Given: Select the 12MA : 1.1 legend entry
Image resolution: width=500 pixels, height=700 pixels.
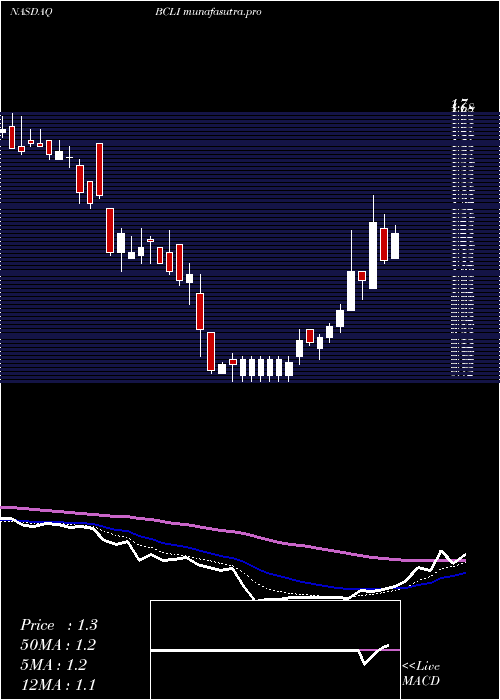Looking at the screenshot, I should [58, 684].
